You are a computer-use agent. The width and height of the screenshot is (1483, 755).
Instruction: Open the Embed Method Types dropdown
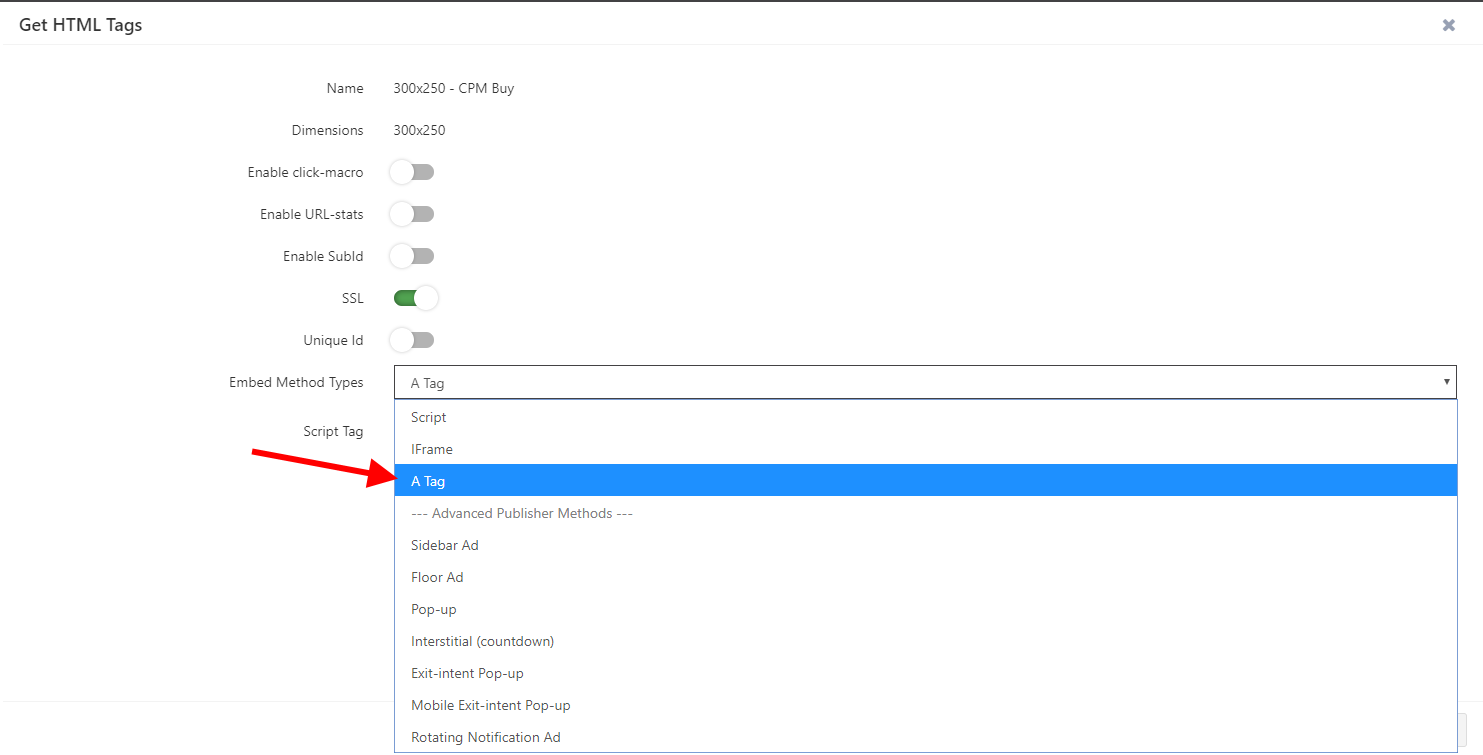pos(925,382)
